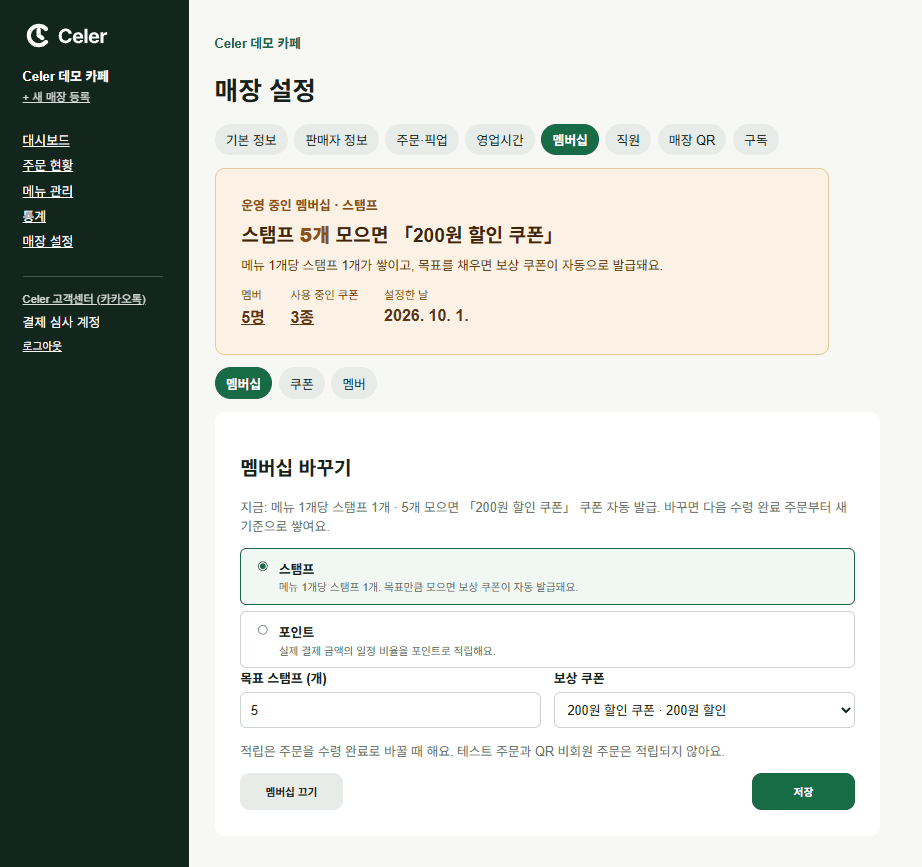
Task: Click the Celer logo icon
Action: pos(38,36)
